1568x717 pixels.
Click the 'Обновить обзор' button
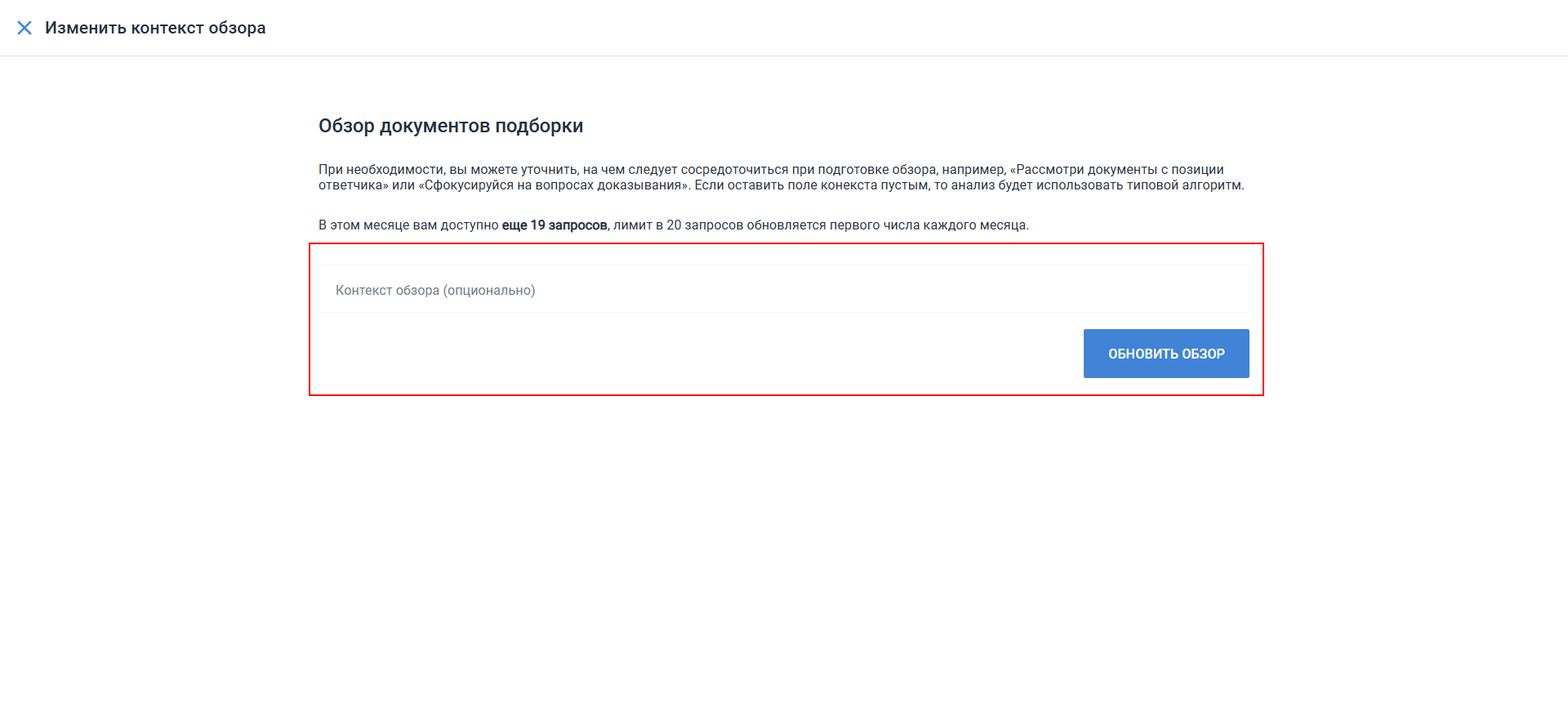tap(1165, 354)
